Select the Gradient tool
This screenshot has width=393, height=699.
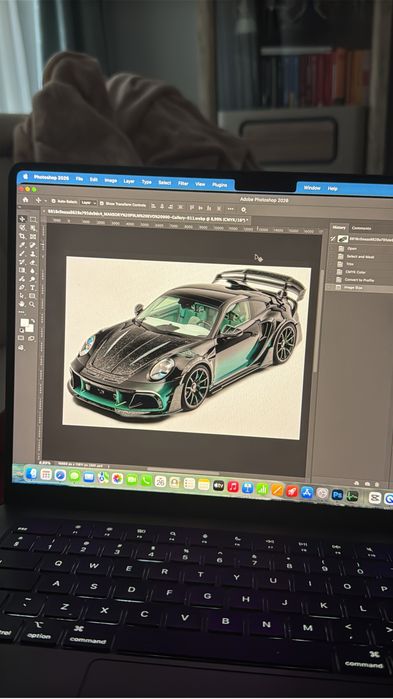22,270
